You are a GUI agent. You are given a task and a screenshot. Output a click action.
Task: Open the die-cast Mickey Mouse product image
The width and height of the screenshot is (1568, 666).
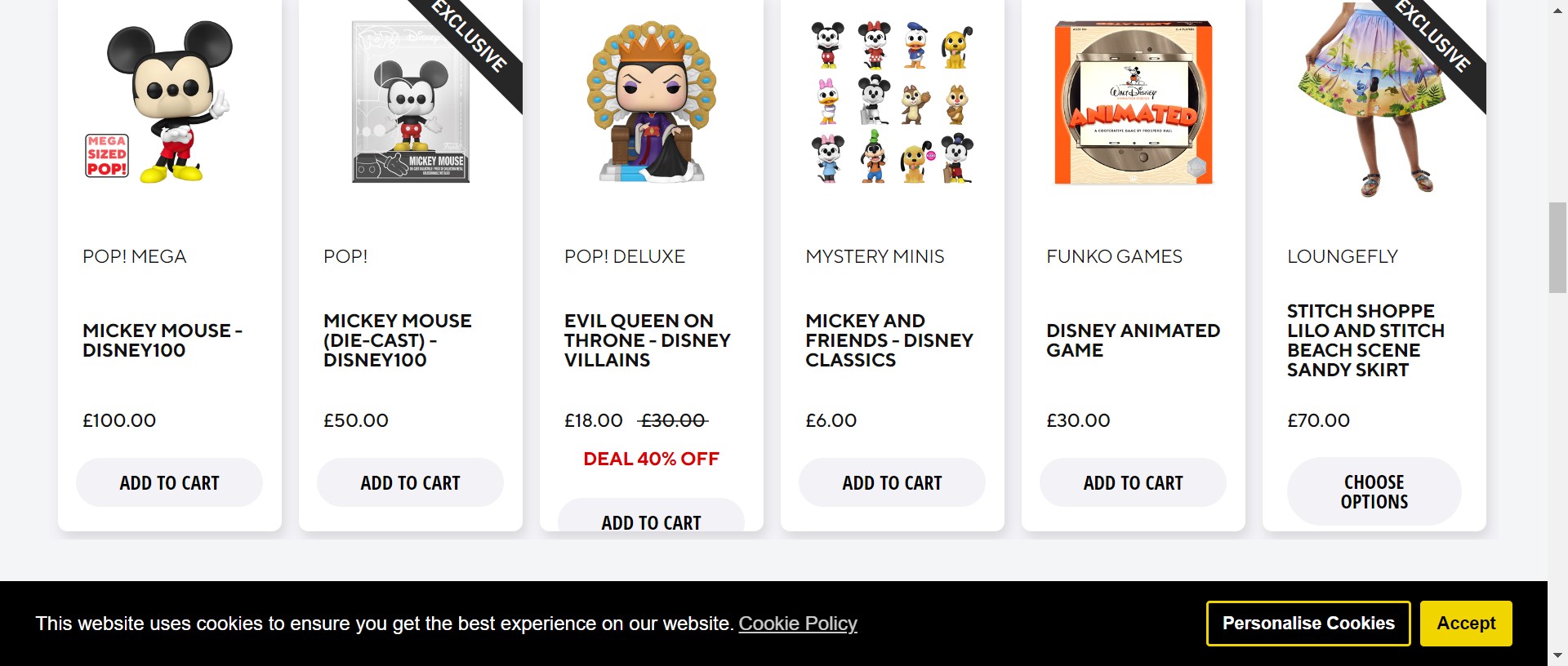410,101
